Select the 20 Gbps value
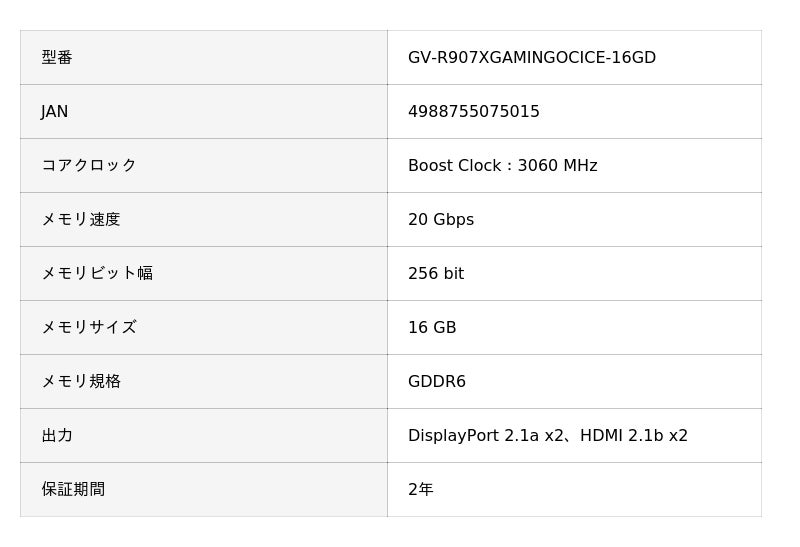The image size is (800, 547). 440,220
